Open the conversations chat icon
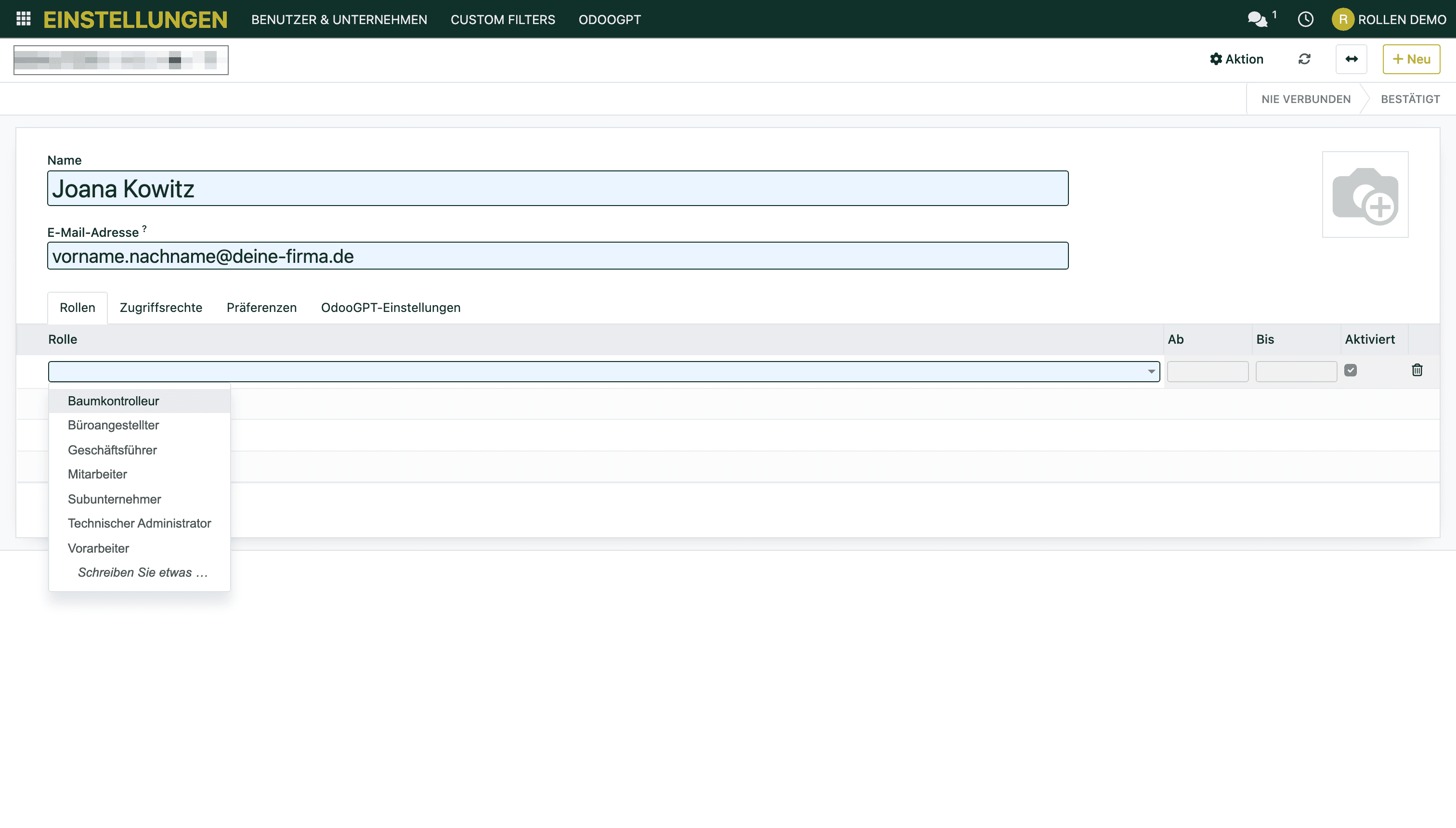Viewport: 1456px width, 828px height. pyautogui.click(x=1258, y=19)
